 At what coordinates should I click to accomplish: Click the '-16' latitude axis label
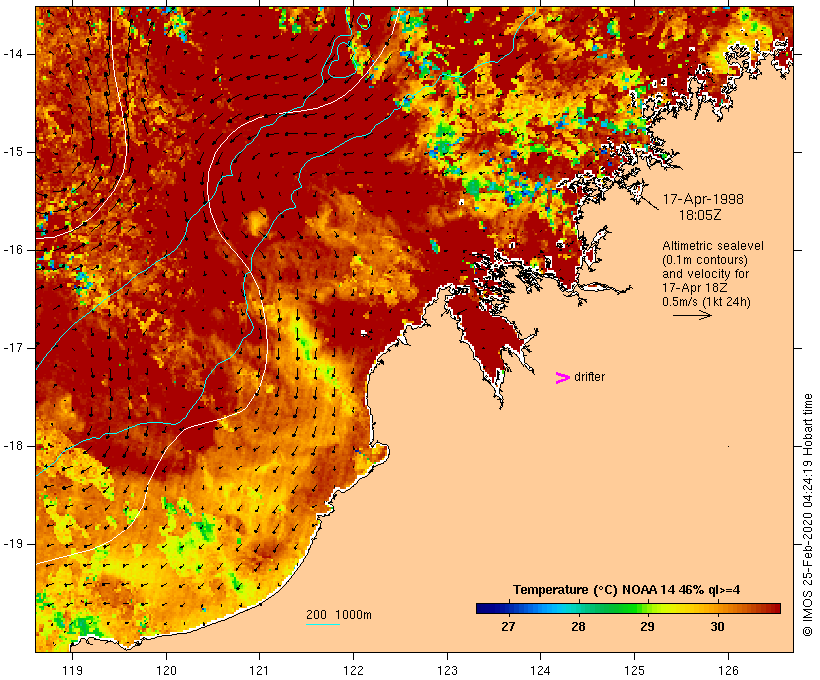(12, 250)
